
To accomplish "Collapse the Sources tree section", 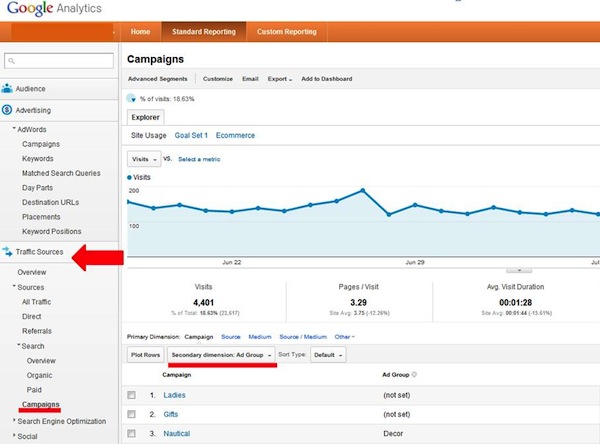I will 14,286.
